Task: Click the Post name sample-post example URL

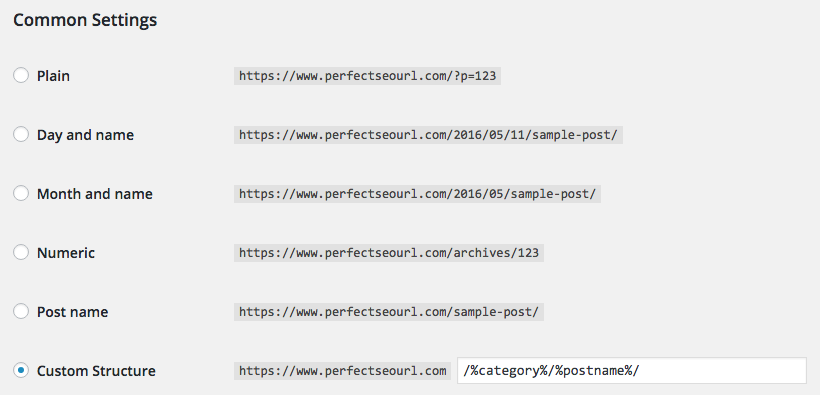Action: click(x=389, y=312)
